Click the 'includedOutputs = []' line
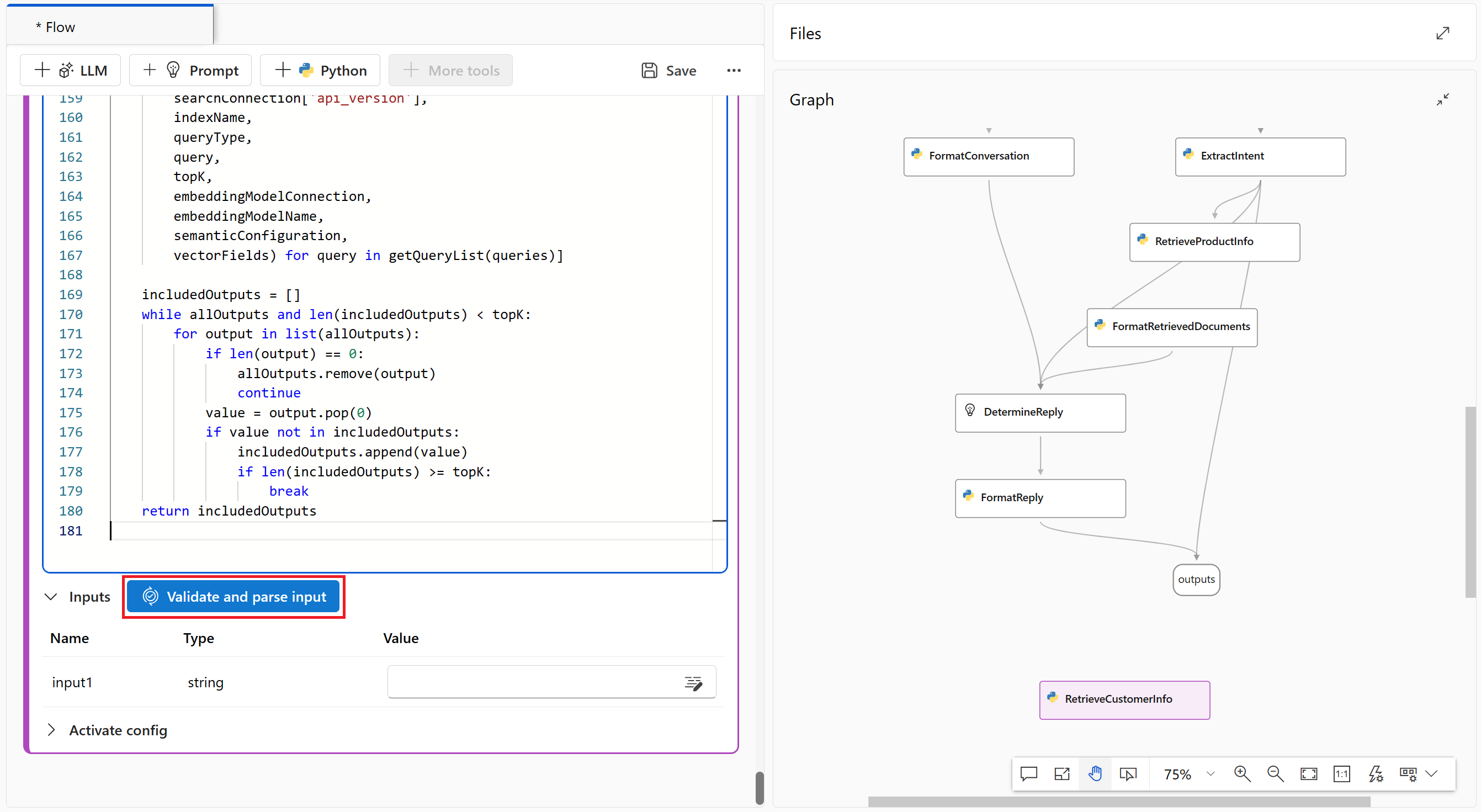Image resolution: width=1481 pixels, height=812 pixels. [221, 295]
